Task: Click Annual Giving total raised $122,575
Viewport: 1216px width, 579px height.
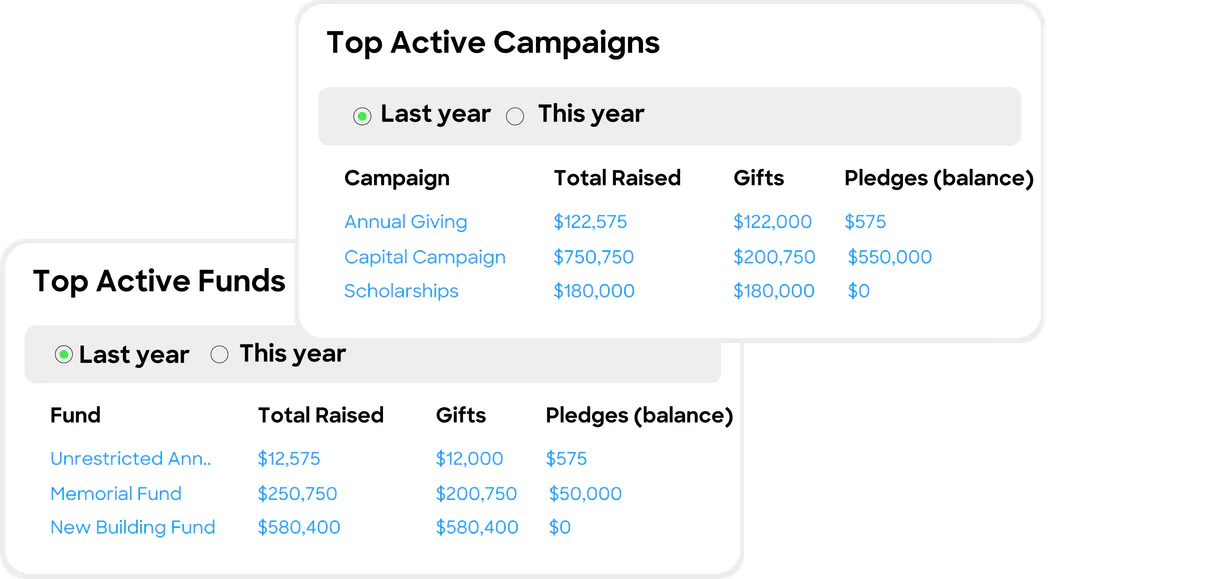Action: [x=590, y=222]
